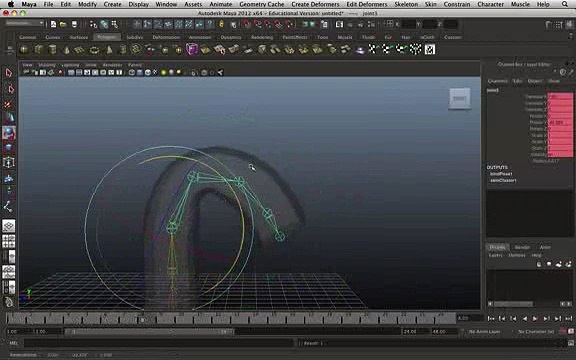
Task: Activate the Paint Selection tool
Action: tap(9, 104)
